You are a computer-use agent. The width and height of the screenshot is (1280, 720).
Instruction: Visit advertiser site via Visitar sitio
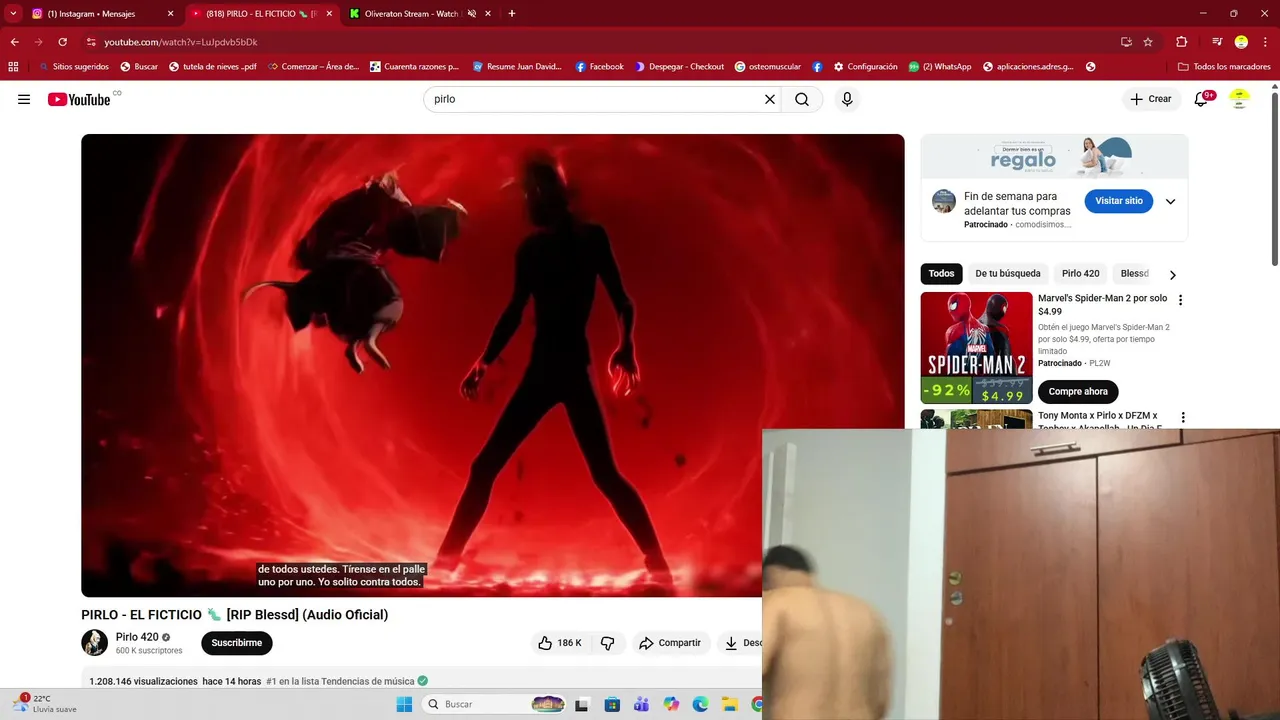tap(1118, 201)
